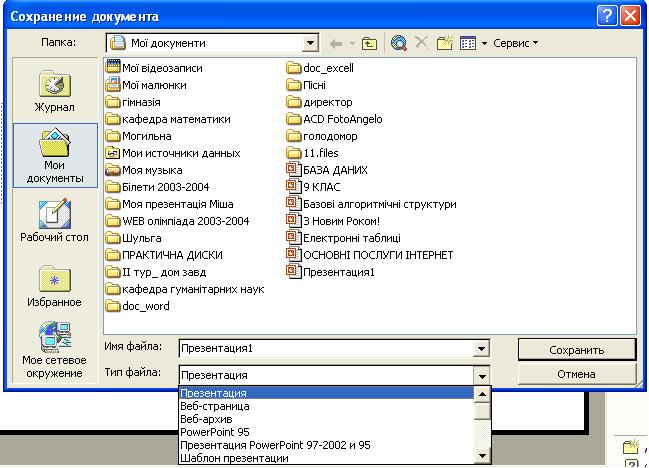Choose Шаблон презентации file type

(x=327, y=458)
